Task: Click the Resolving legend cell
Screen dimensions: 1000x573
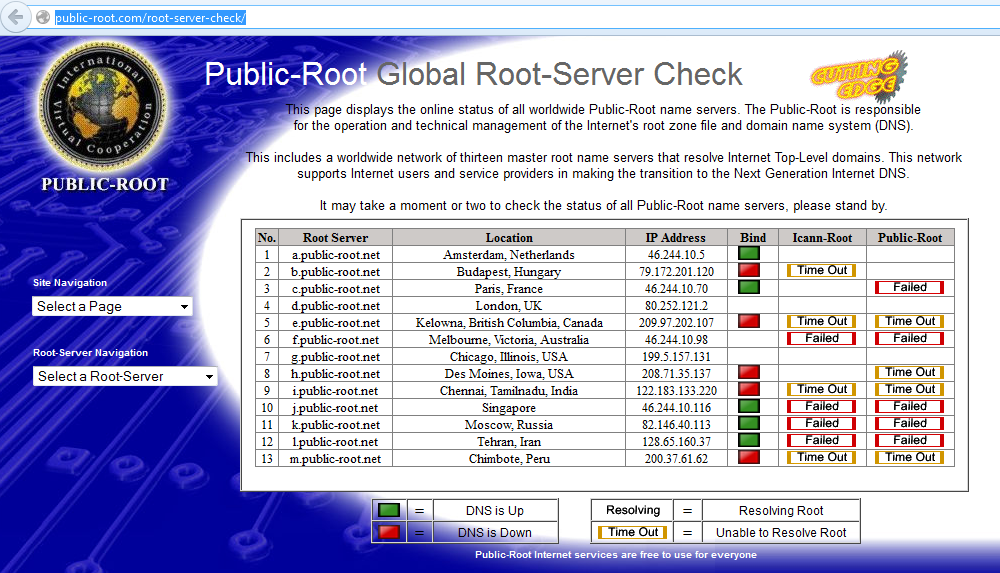Action: pyautogui.click(x=633, y=510)
